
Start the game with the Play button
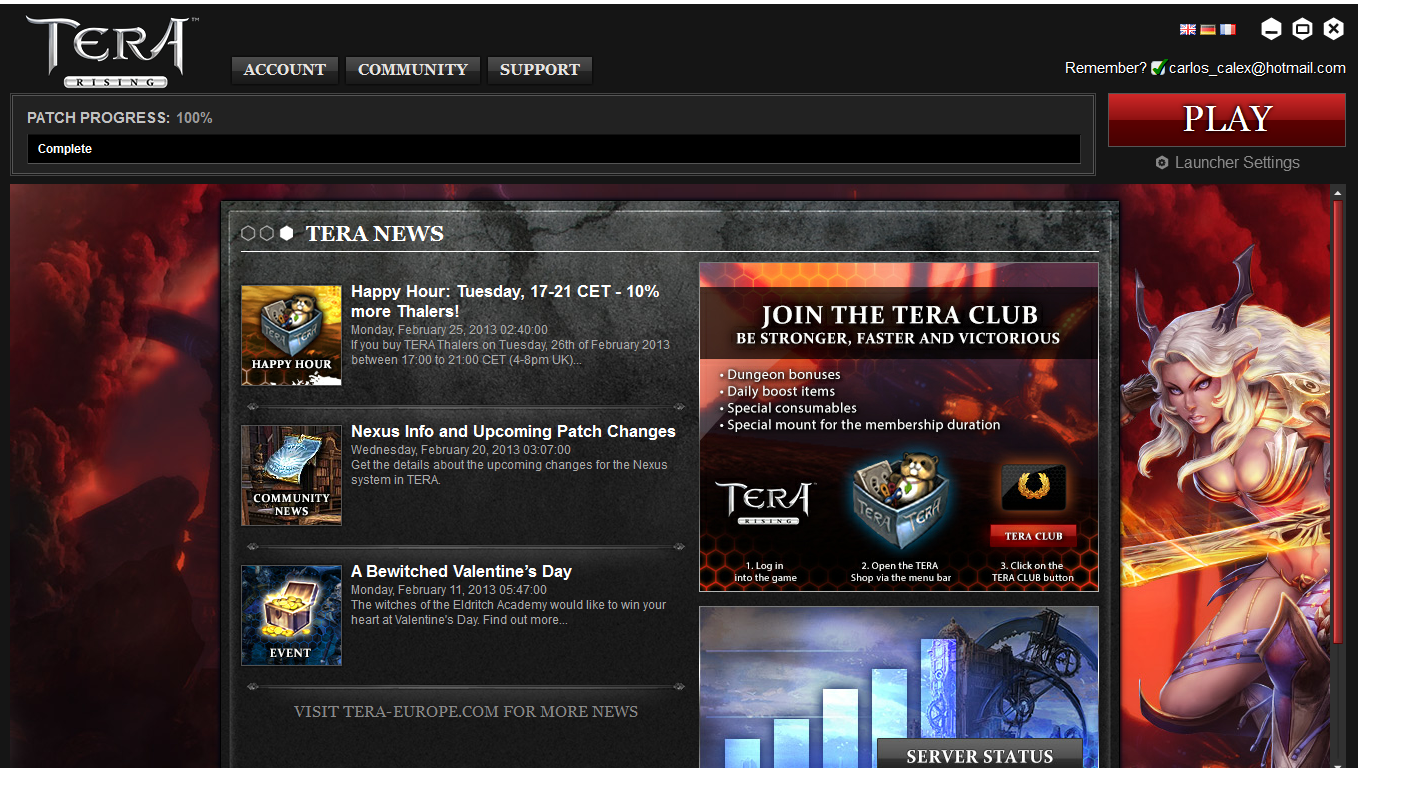coord(1227,120)
